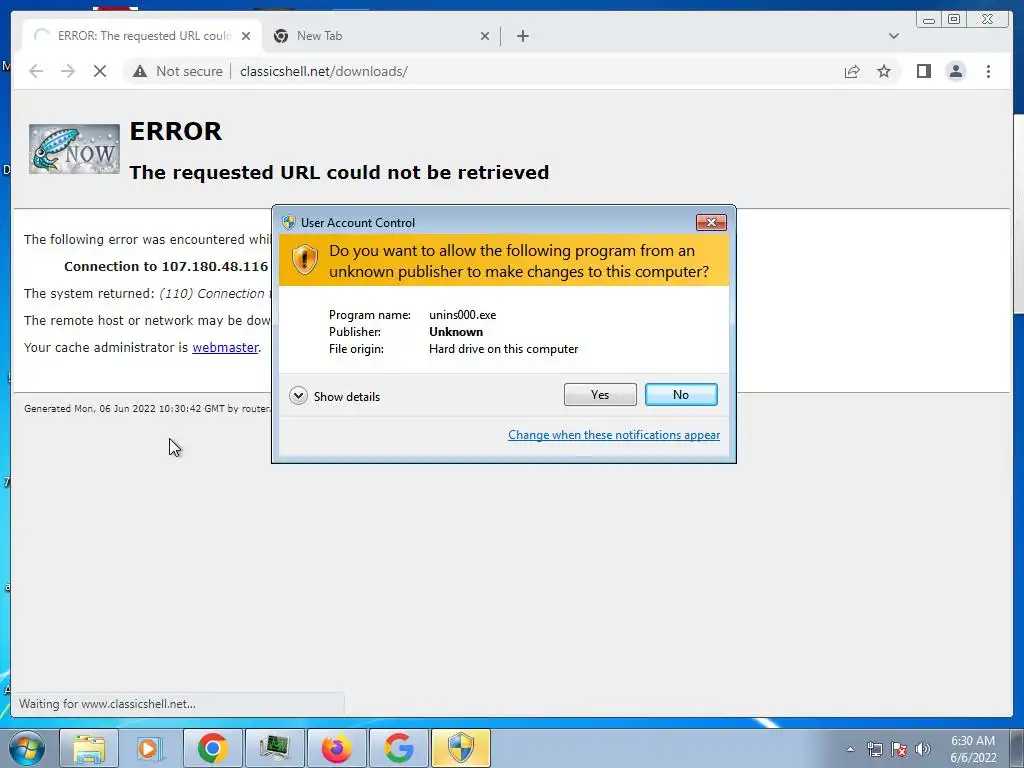Click the Not secure warning indicator

[178, 71]
